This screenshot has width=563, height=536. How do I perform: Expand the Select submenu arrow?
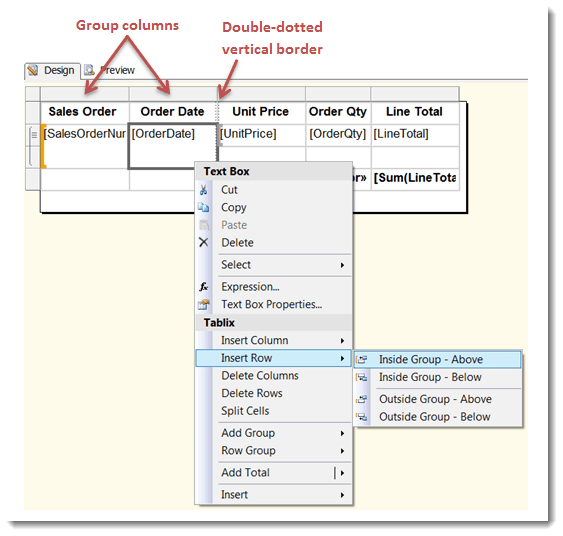(342, 265)
